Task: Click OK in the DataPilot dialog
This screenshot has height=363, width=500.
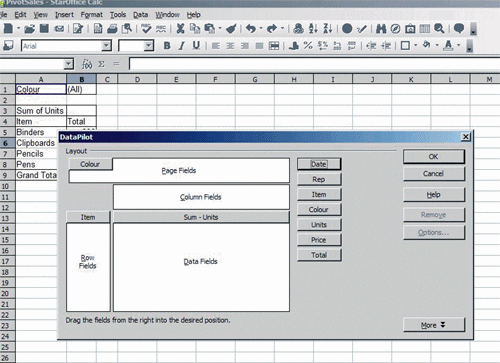Action: click(x=433, y=156)
